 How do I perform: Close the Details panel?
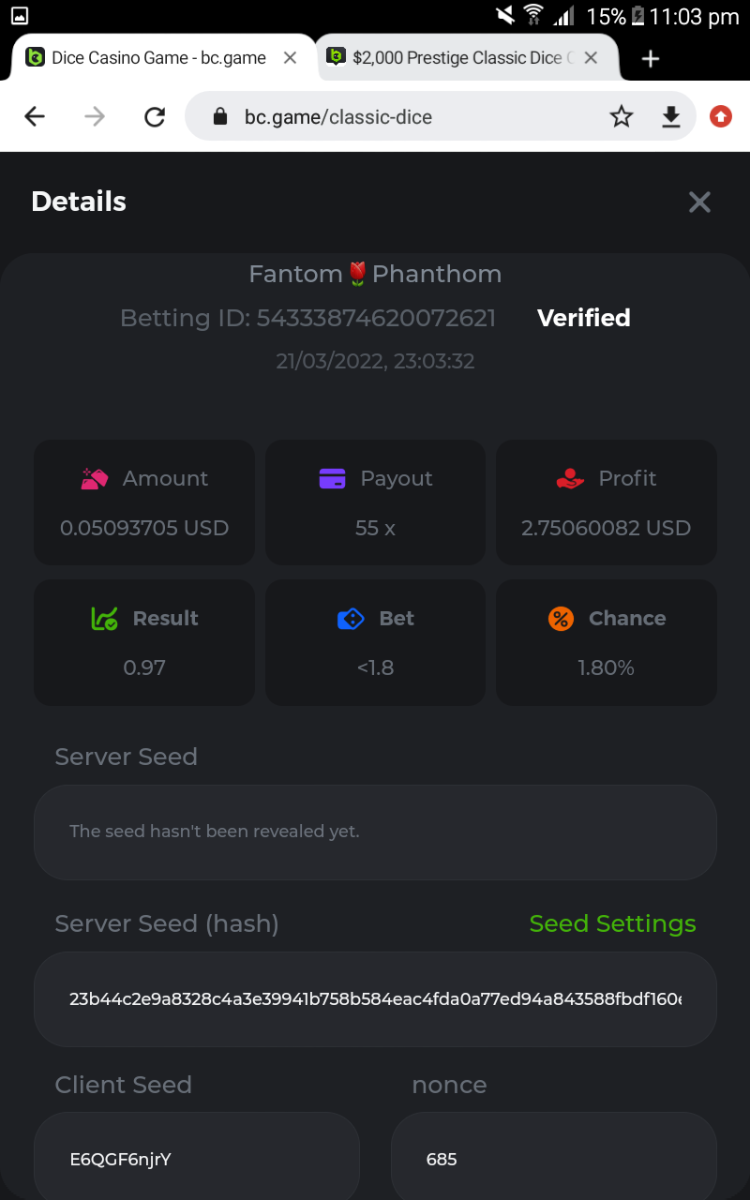pyautogui.click(x=699, y=202)
